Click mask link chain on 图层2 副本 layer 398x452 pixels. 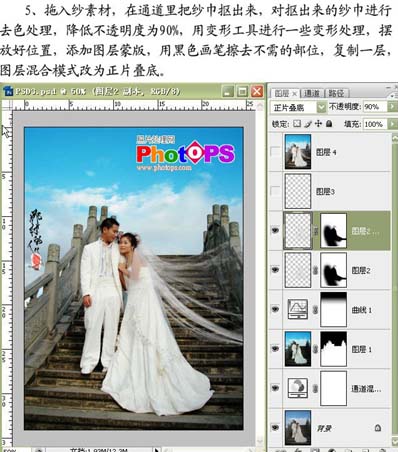(x=315, y=231)
